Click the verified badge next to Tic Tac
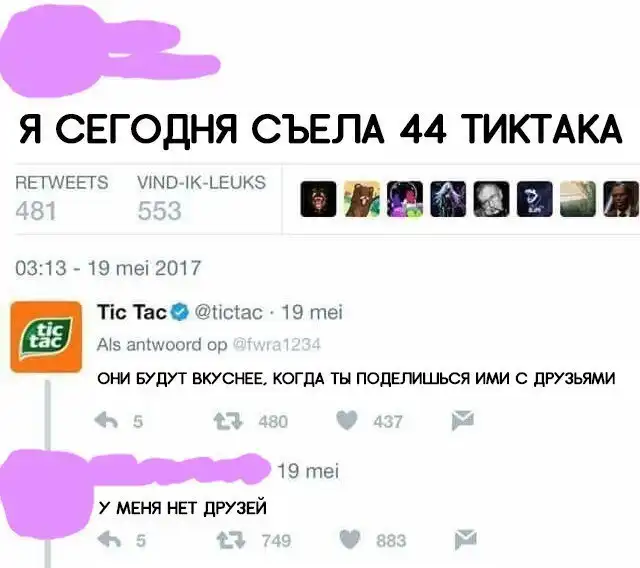This screenshot has height=568, width=640. pos(180,313)
